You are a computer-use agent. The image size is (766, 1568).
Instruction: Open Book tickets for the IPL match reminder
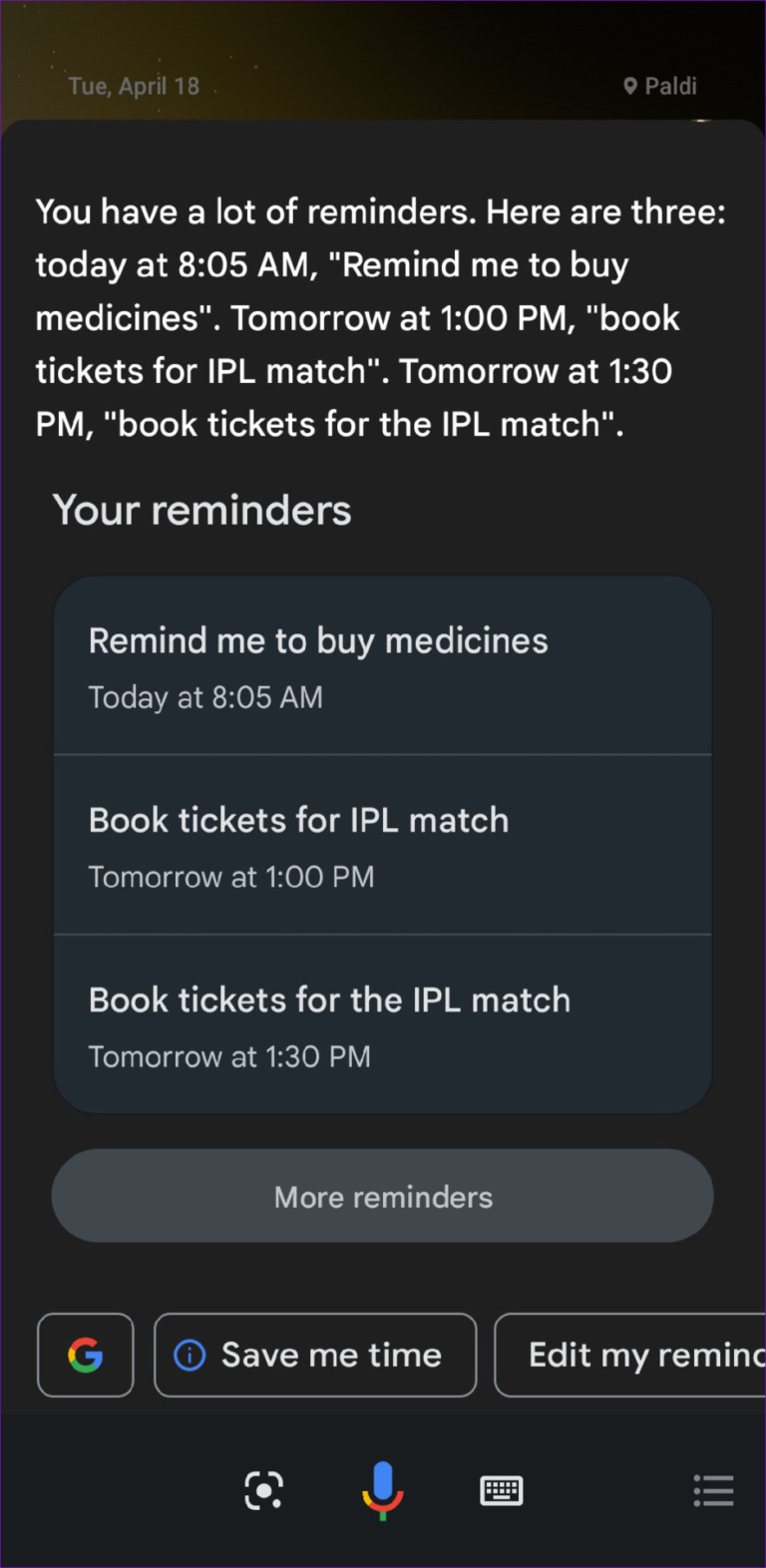click(x=329, y=1000)
